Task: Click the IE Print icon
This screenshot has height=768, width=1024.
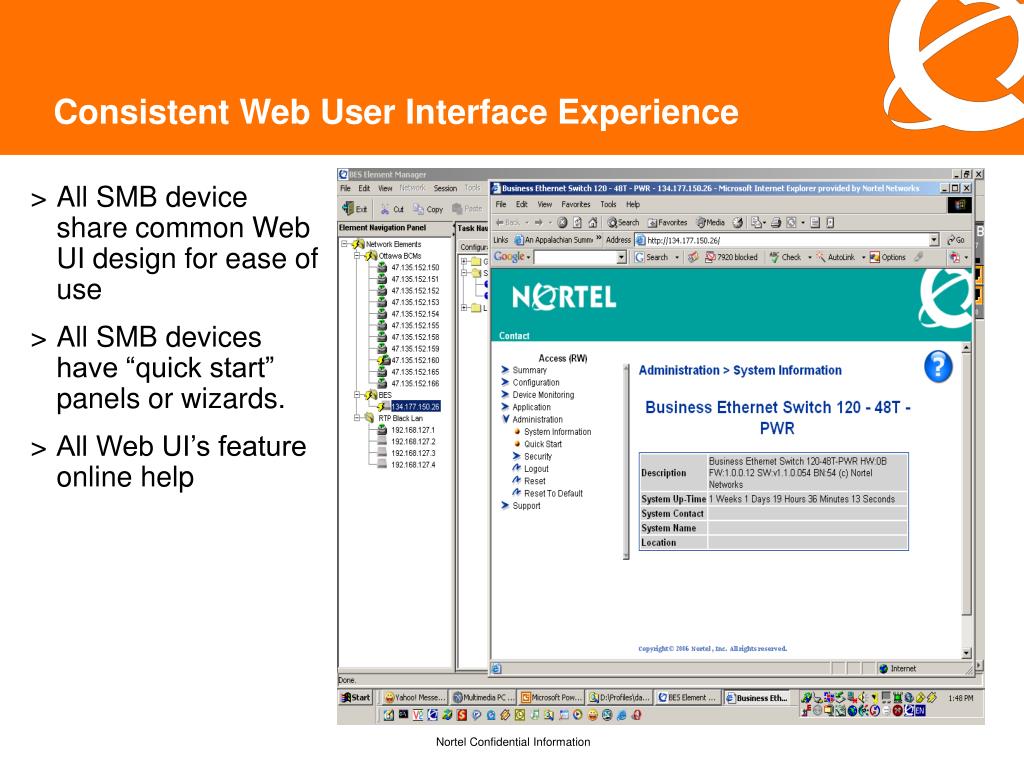Action: pos(776,223)
